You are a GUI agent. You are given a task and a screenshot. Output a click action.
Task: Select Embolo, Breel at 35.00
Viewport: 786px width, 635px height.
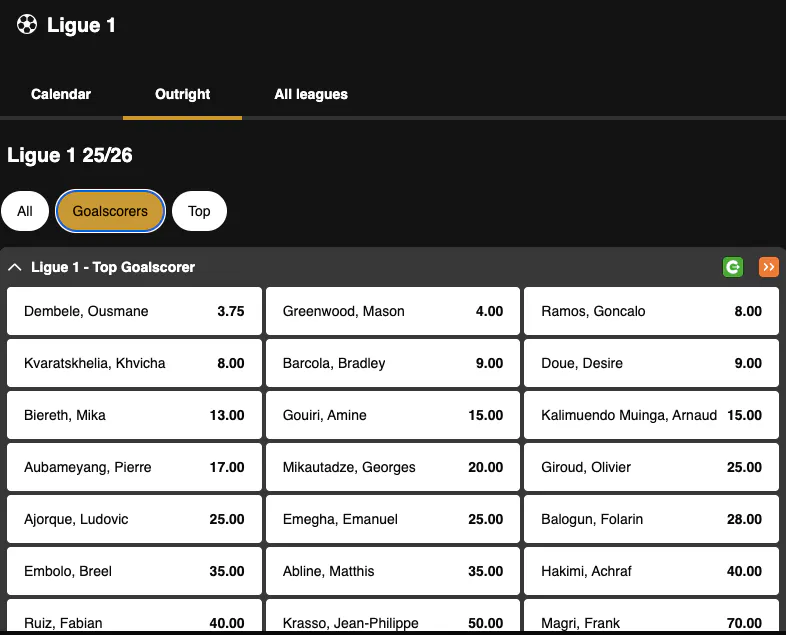(x=134, y=571)
